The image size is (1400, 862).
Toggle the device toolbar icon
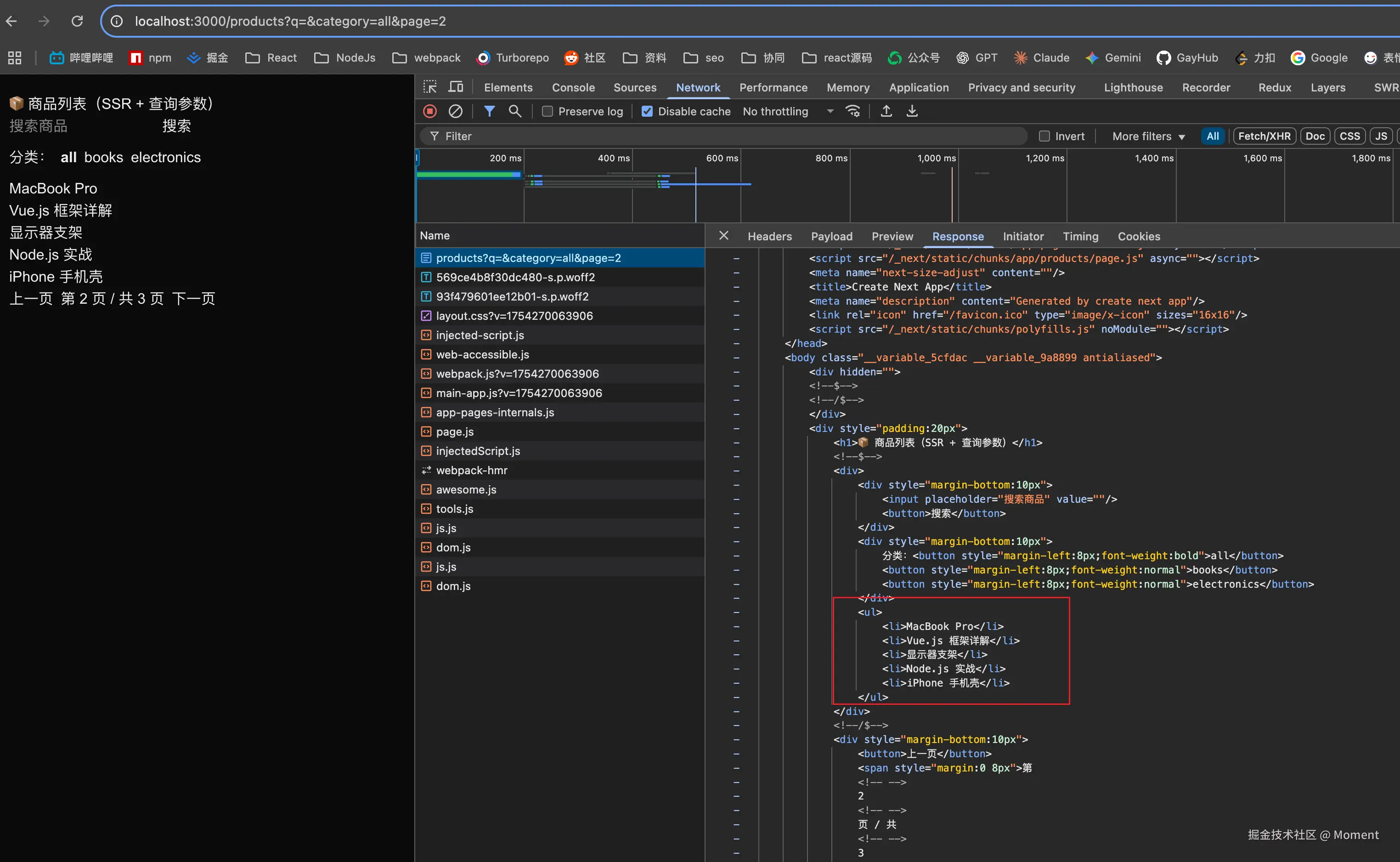point(456,87)
